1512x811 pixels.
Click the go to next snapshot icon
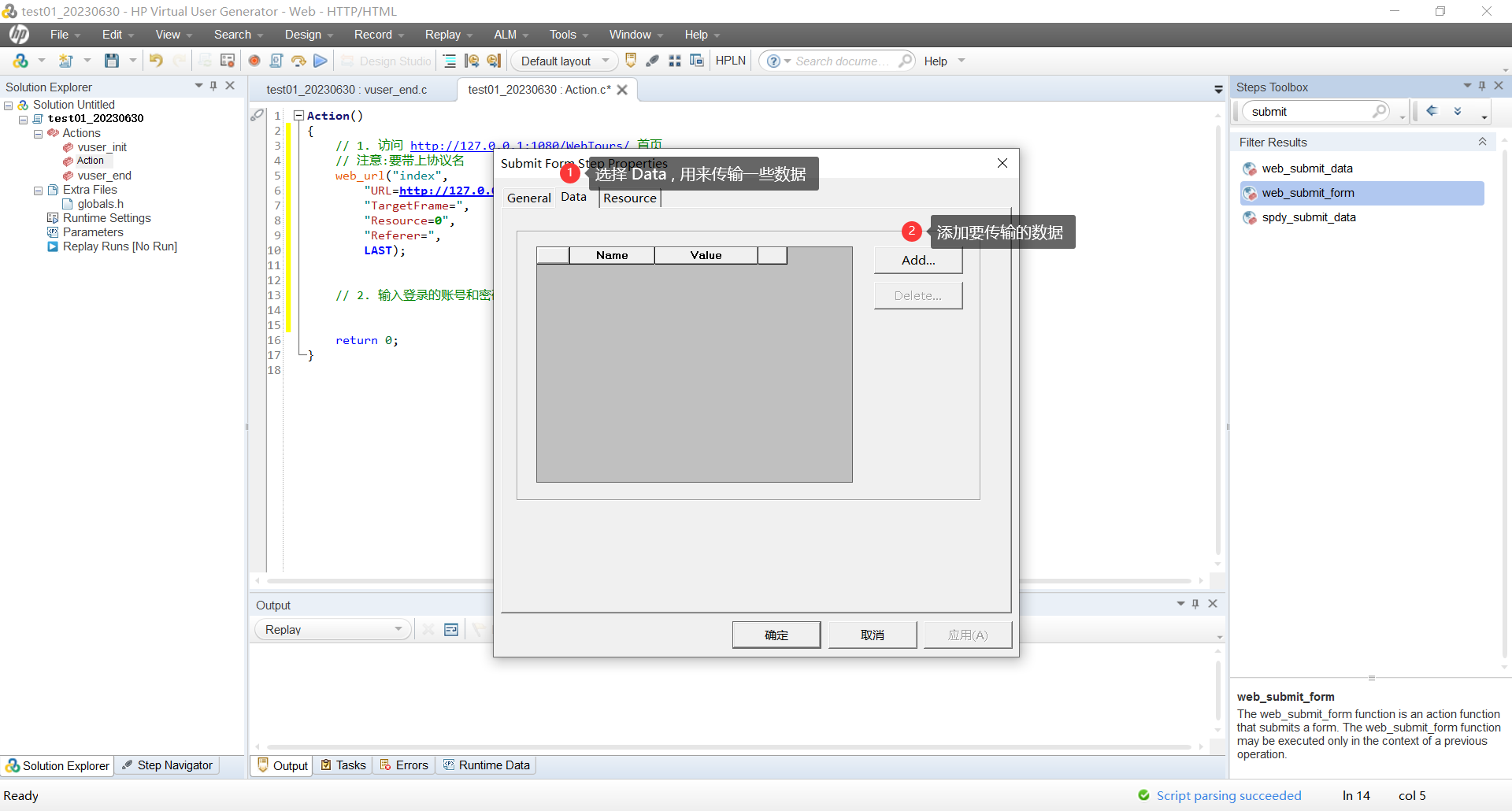(x=494, y=61)
